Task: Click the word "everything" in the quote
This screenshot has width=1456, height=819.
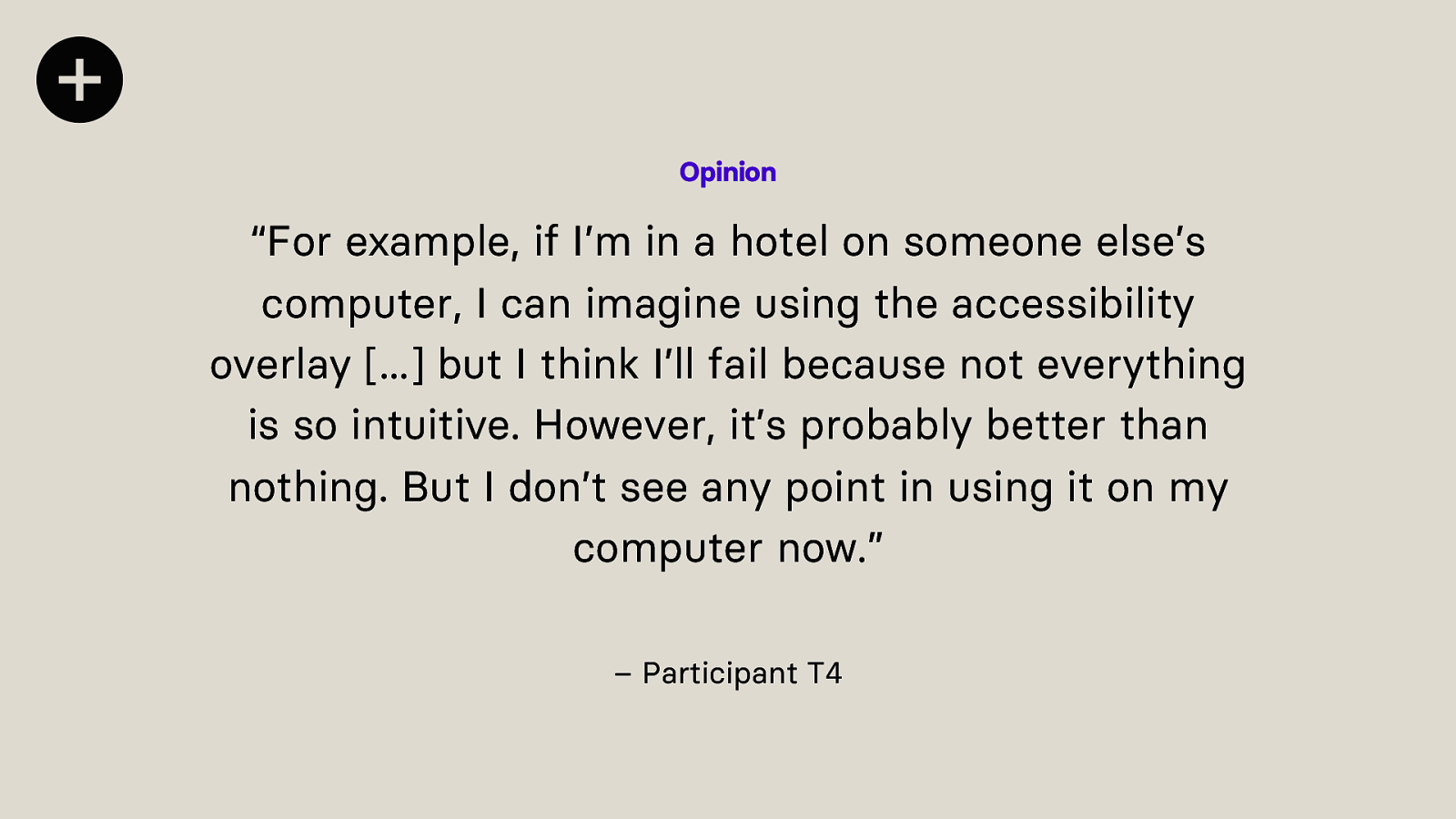Action: pos(1141,366)
